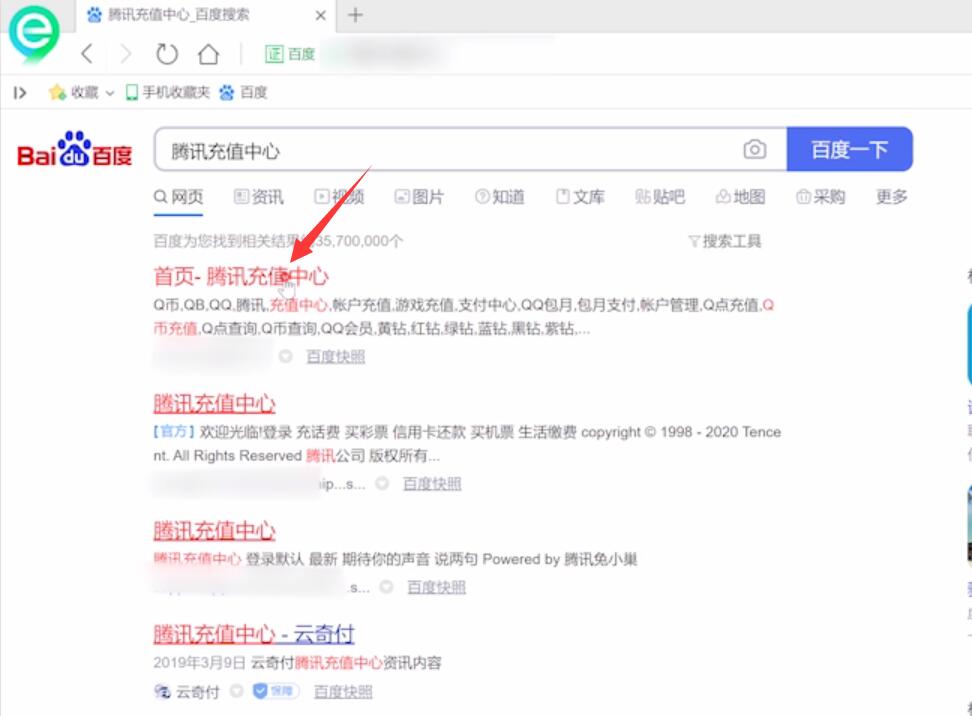Select the 网页 search tab
This screenshot has height=716, width=972.
coord(179,197)
